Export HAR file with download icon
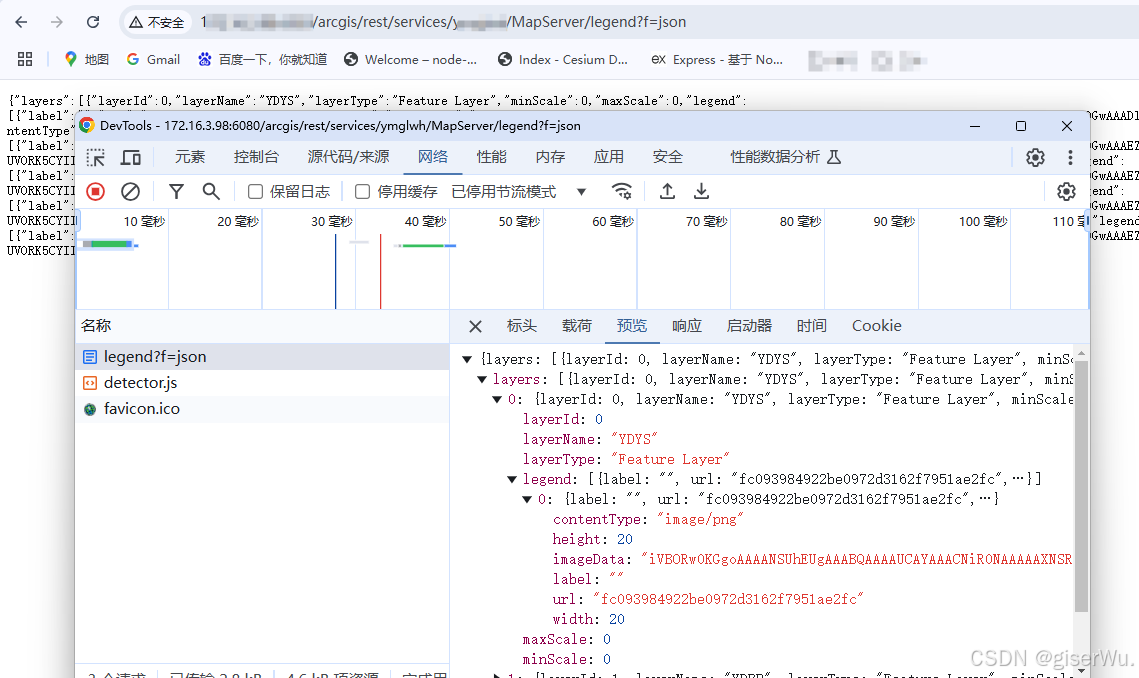The height and width of the screenshot is (678, 1139). (x=701, y=191)
